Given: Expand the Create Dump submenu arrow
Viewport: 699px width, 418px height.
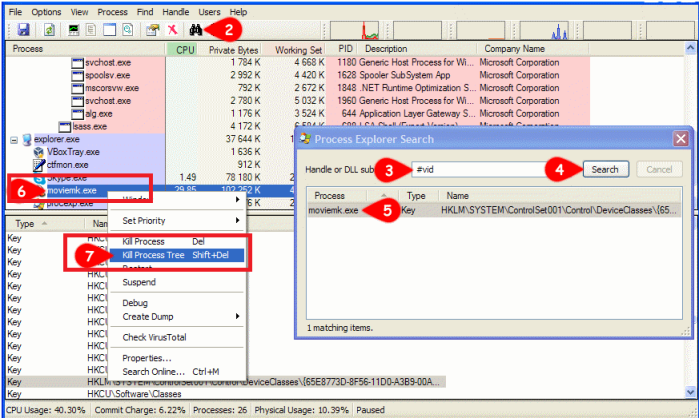Looking at the screenshot, I should [238, 316].
